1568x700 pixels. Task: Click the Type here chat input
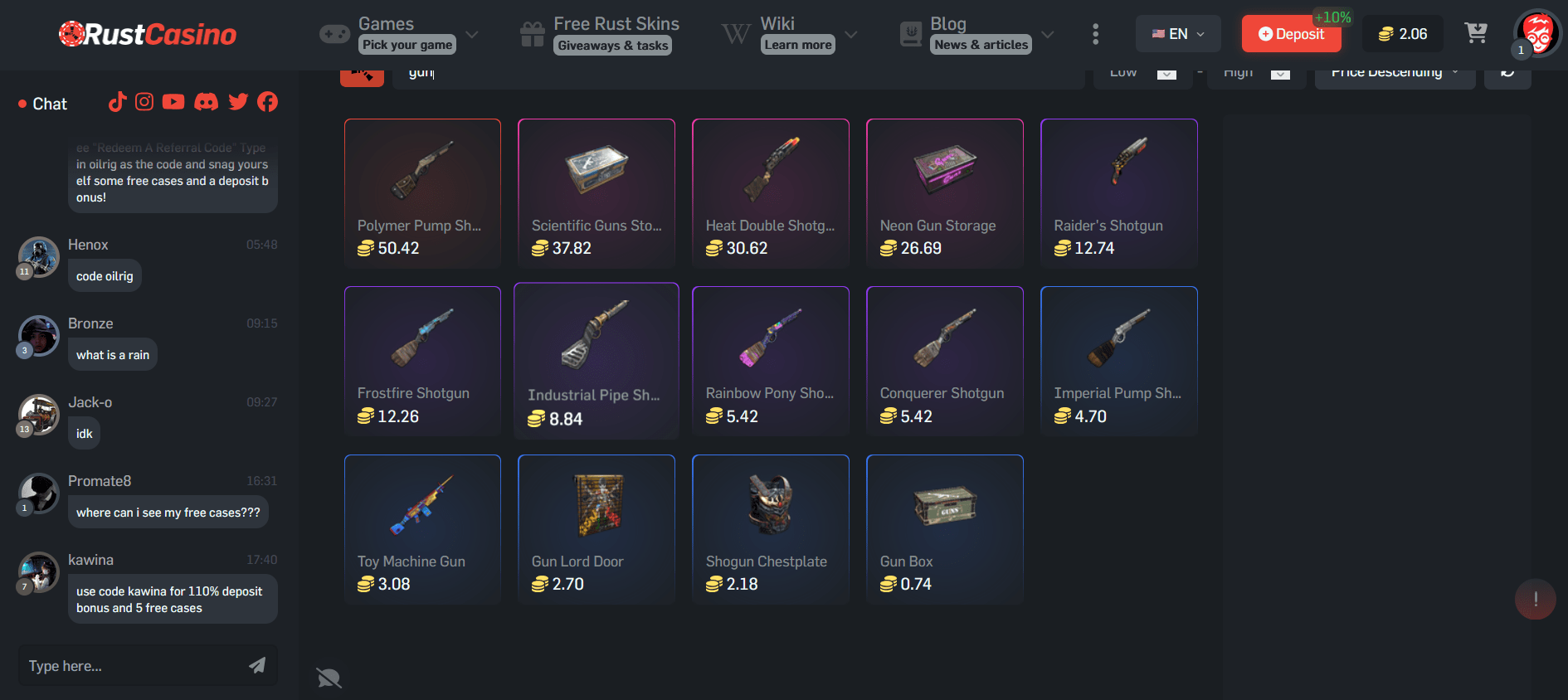coord(133,665)
